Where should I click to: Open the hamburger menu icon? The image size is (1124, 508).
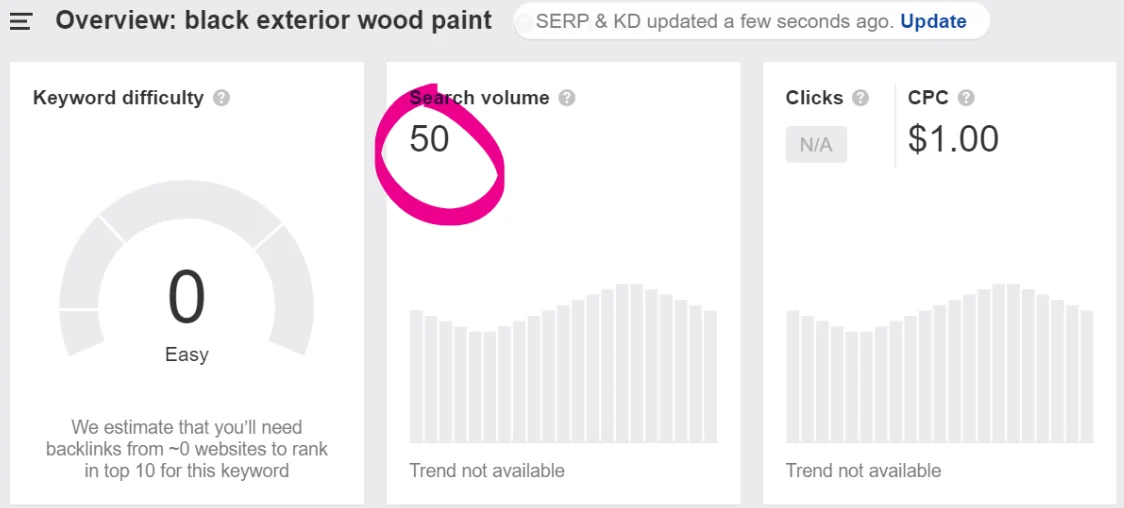pyautogui.click(x=21, y=22)
